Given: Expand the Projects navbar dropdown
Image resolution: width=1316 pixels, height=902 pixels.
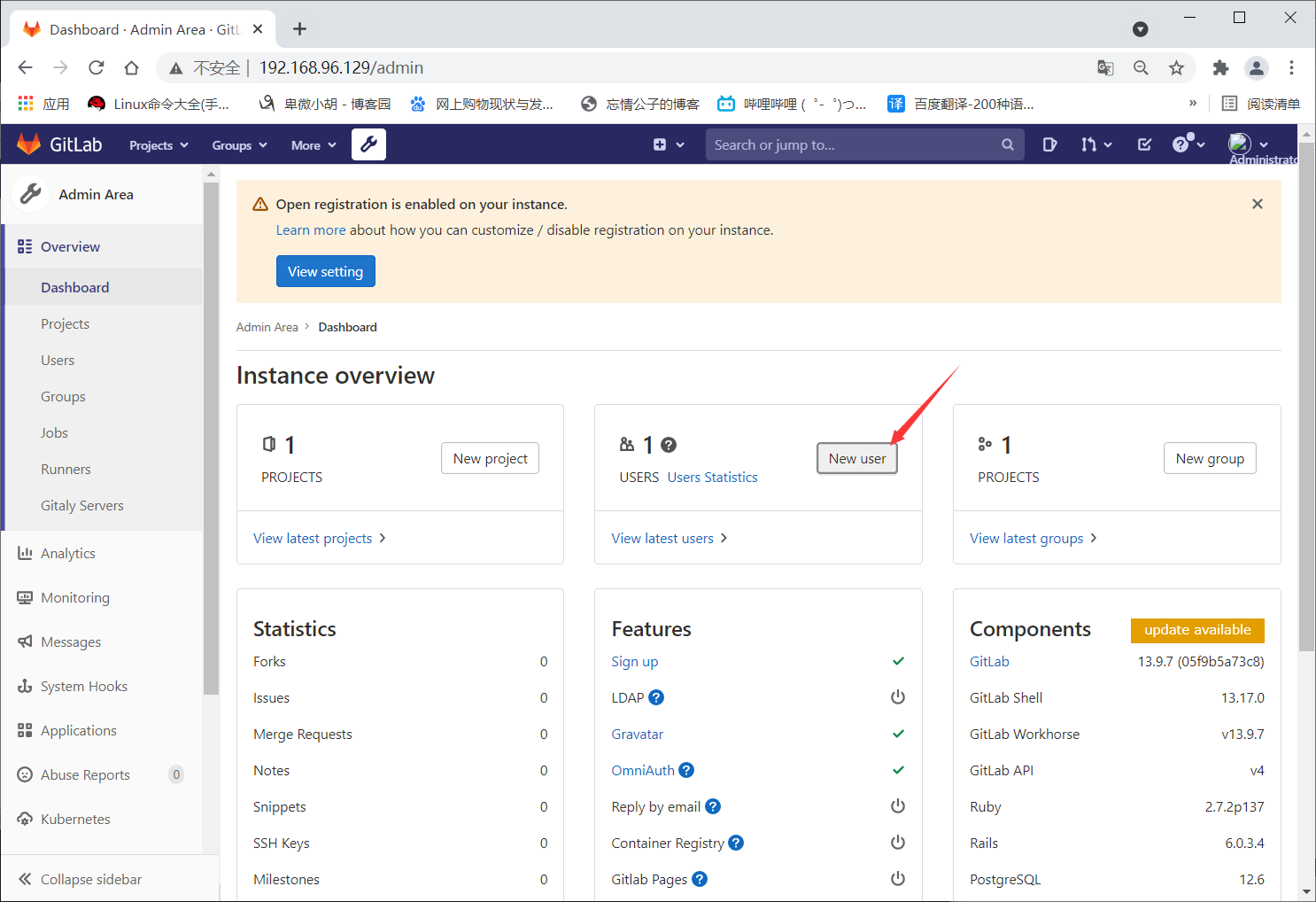Looking at the screenshot, I should pos(159,145).
